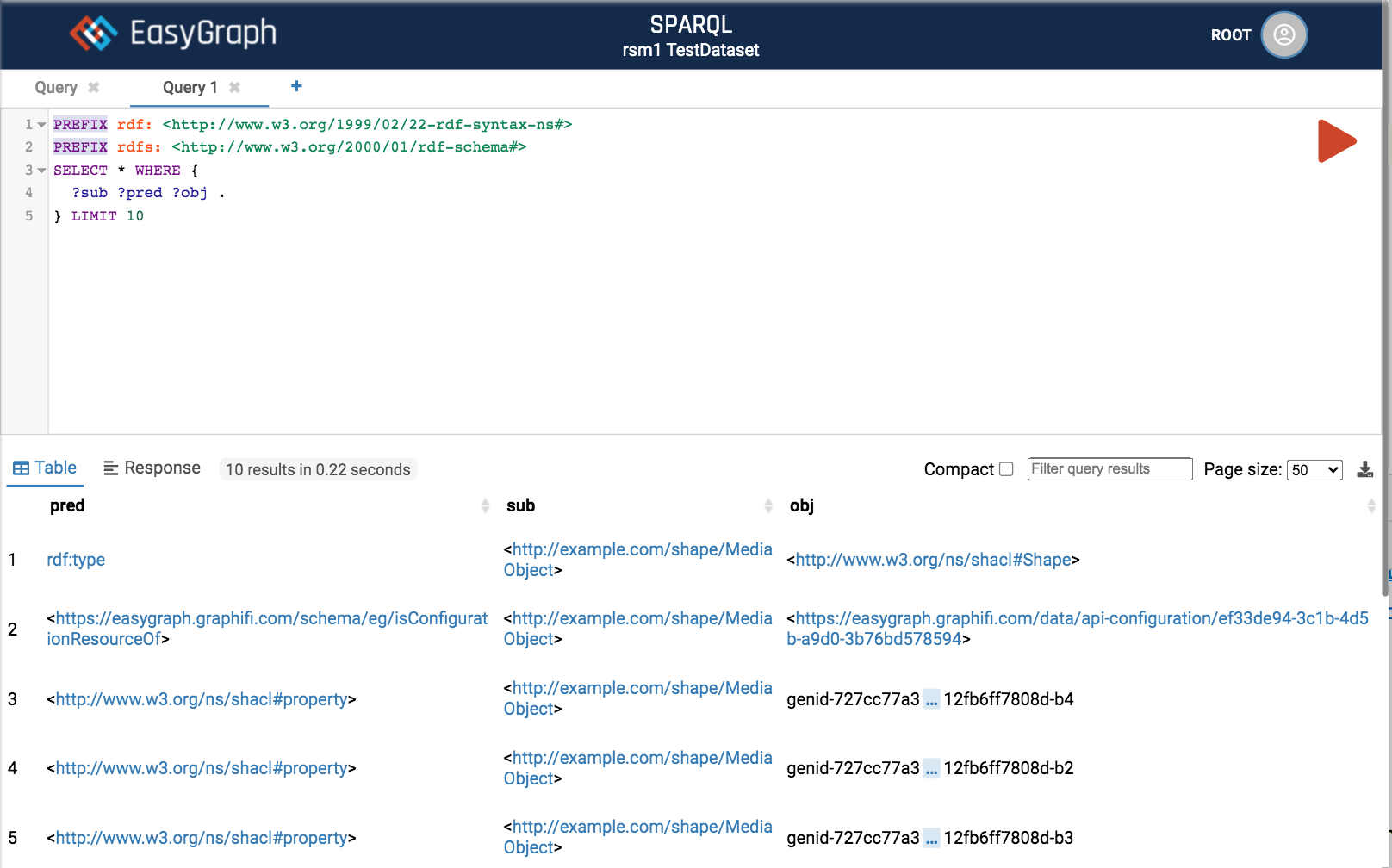Collapse code fold arrow on line 1

(x=41, y=125)
